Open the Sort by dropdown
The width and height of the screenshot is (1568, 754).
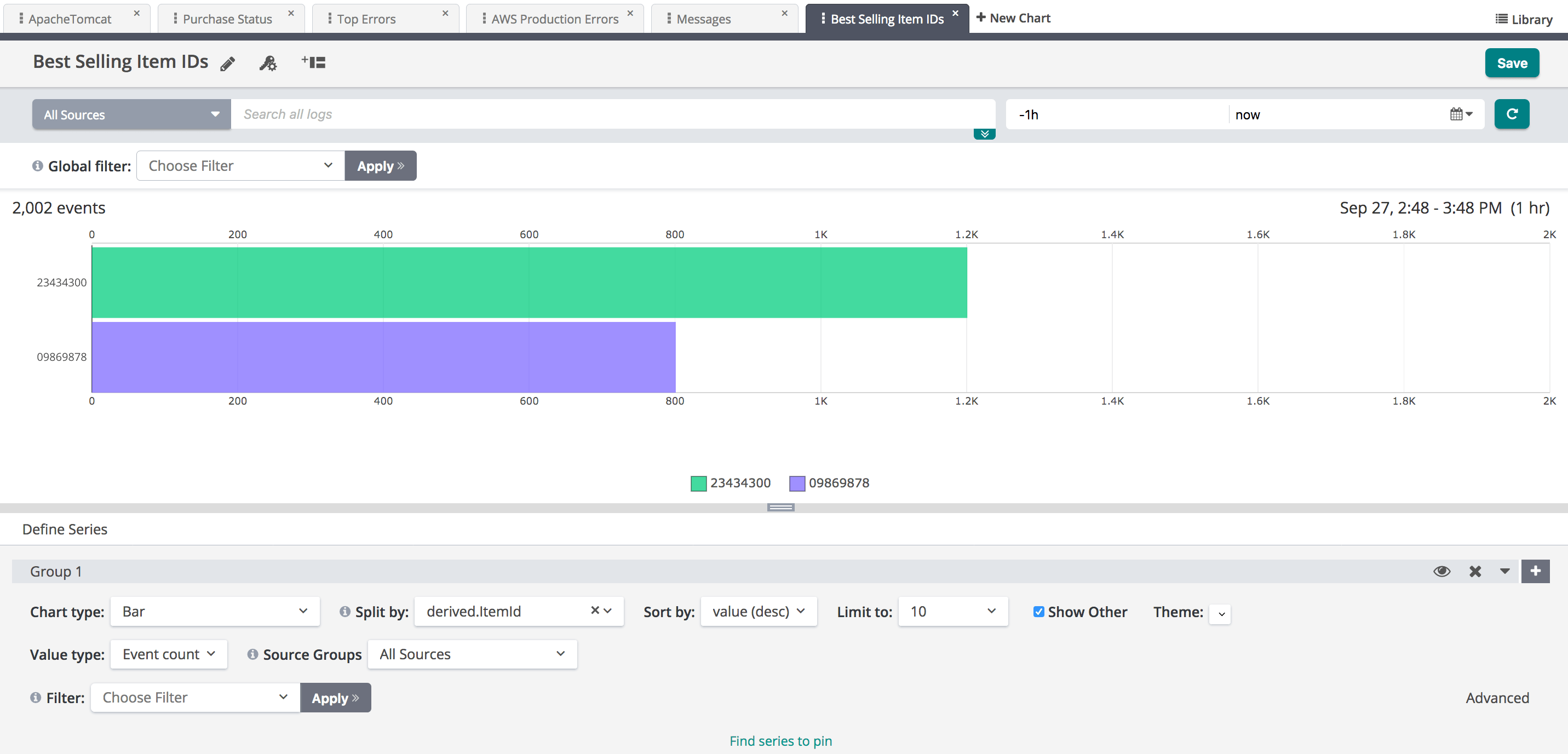click(758, 612)
